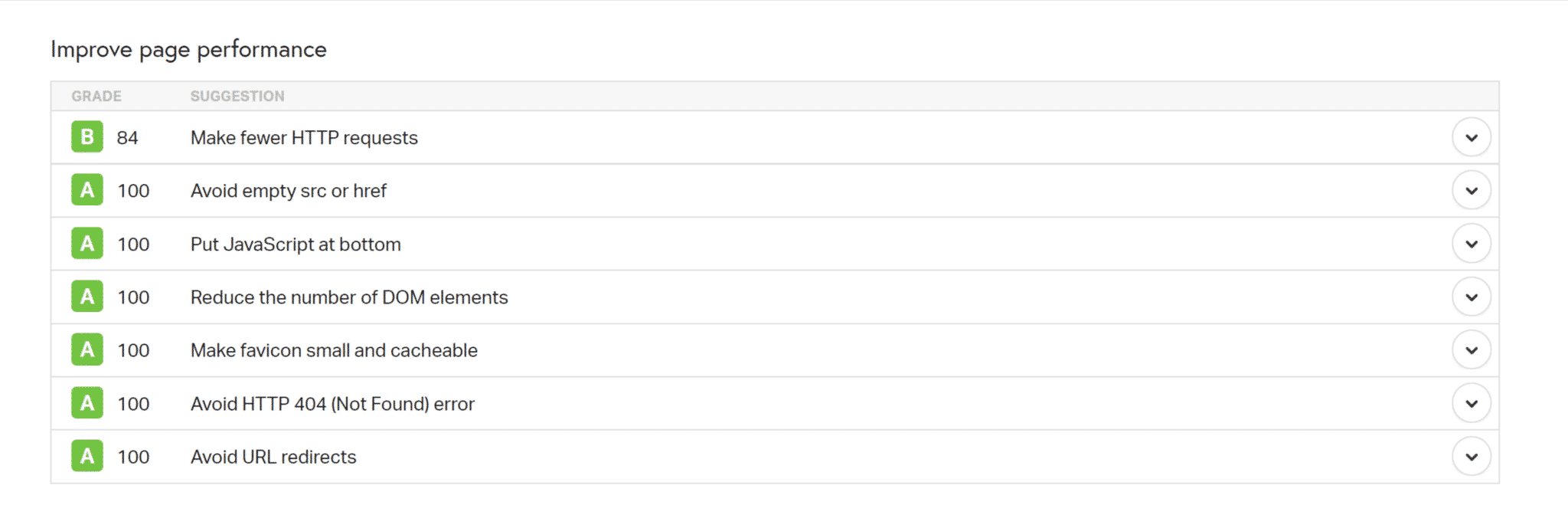Click the score 84 next to the B badge

pos(128,138)
